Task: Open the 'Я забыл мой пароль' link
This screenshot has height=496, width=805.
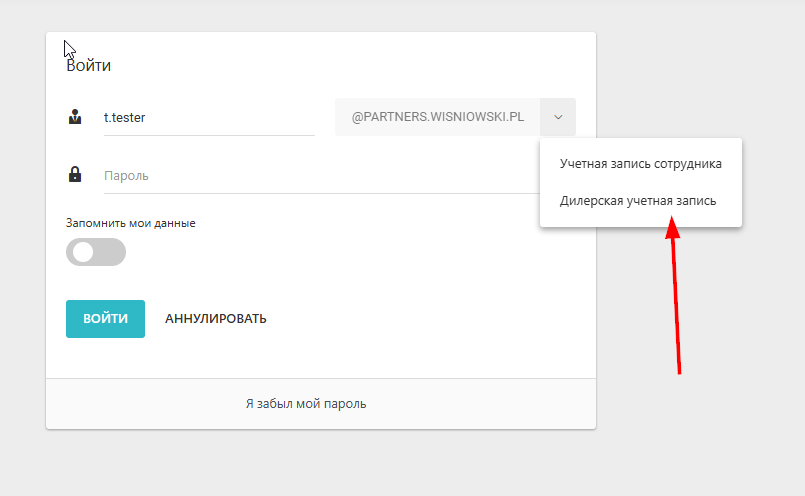Action: click(x=306, y=404)
